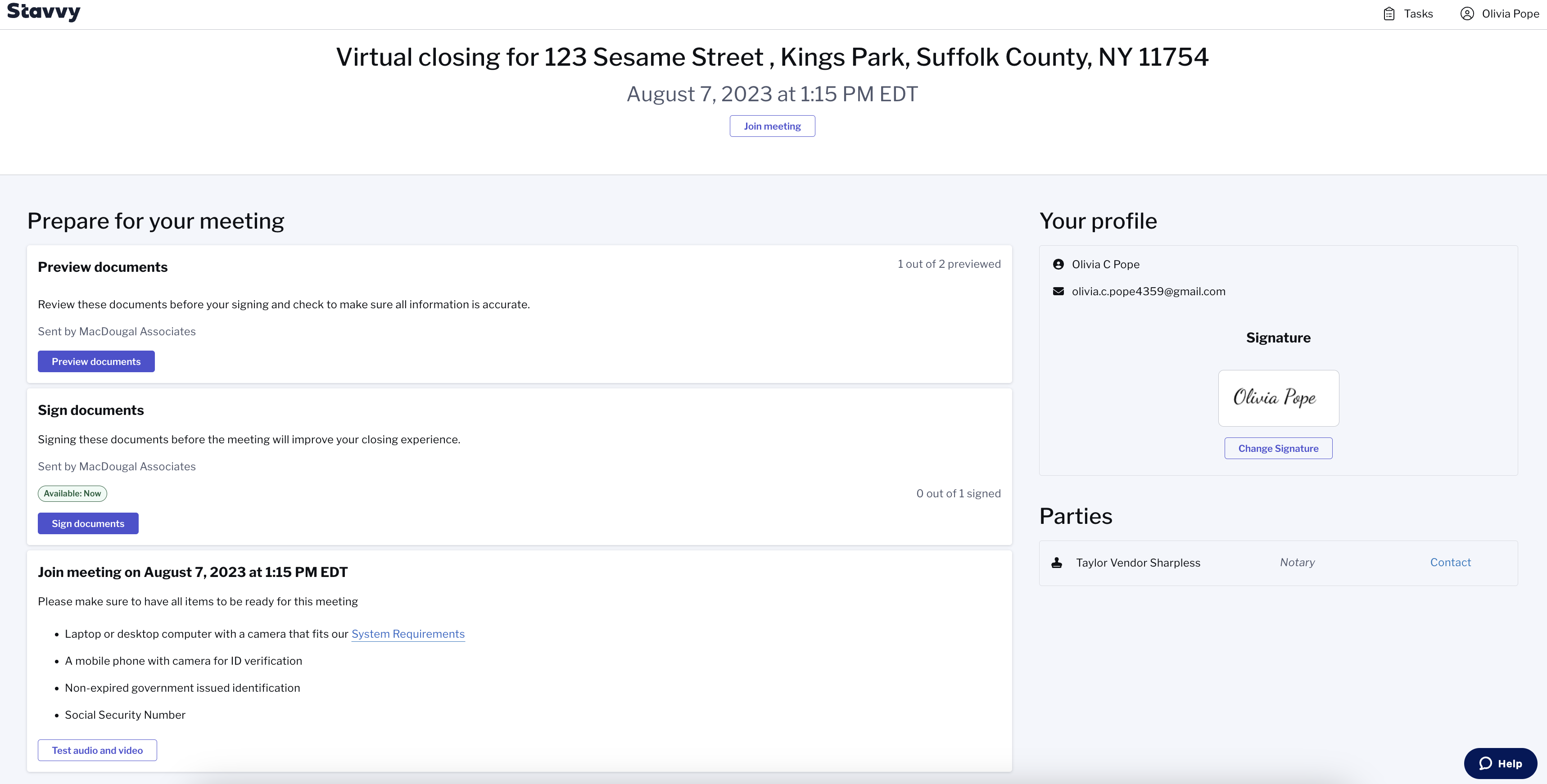Click the Olivia Pope signature image
The image size is (1547, 784).
1278,398
